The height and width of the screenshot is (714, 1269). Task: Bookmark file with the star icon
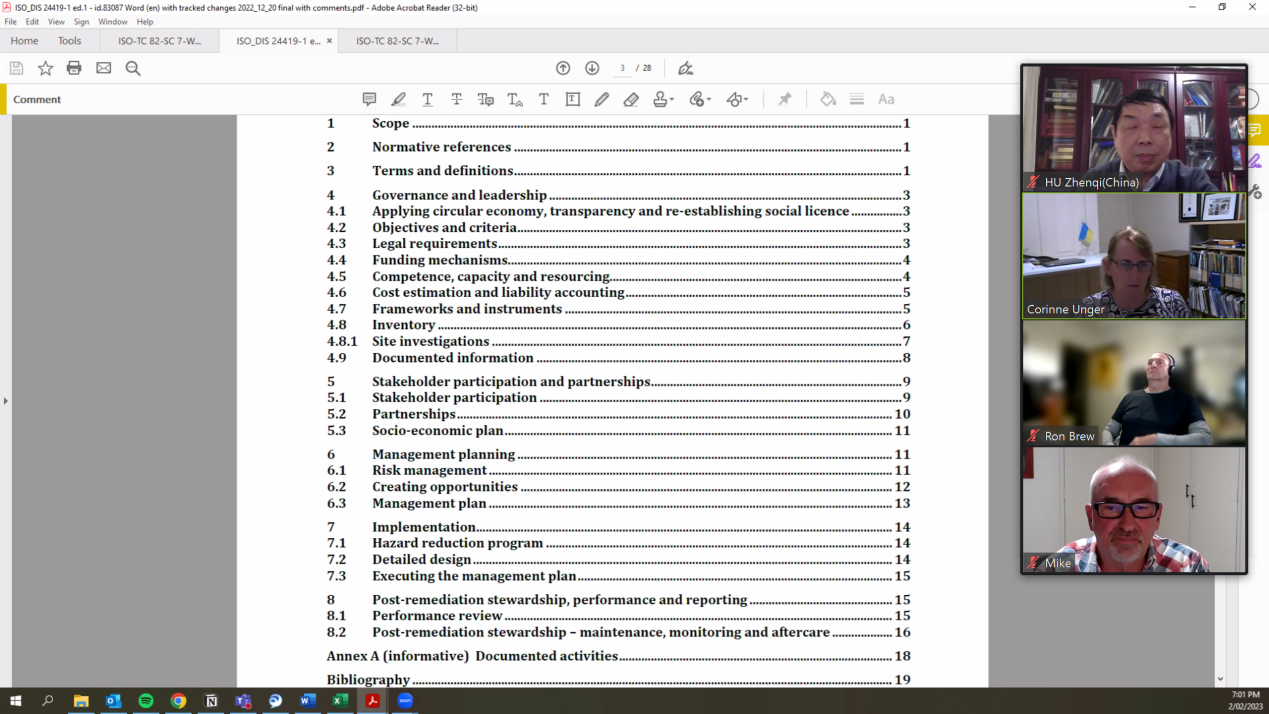pos(45,68)
